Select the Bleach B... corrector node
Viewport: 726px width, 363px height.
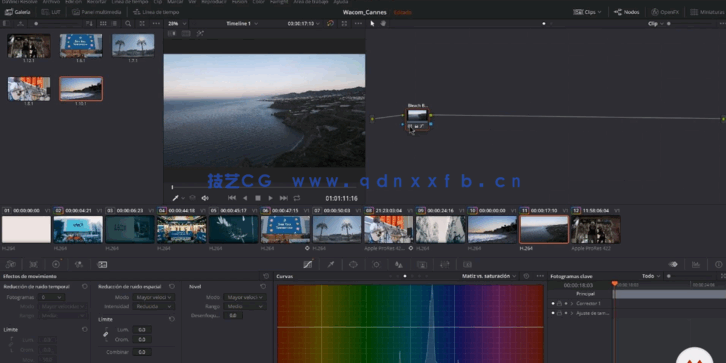[417, 119]
